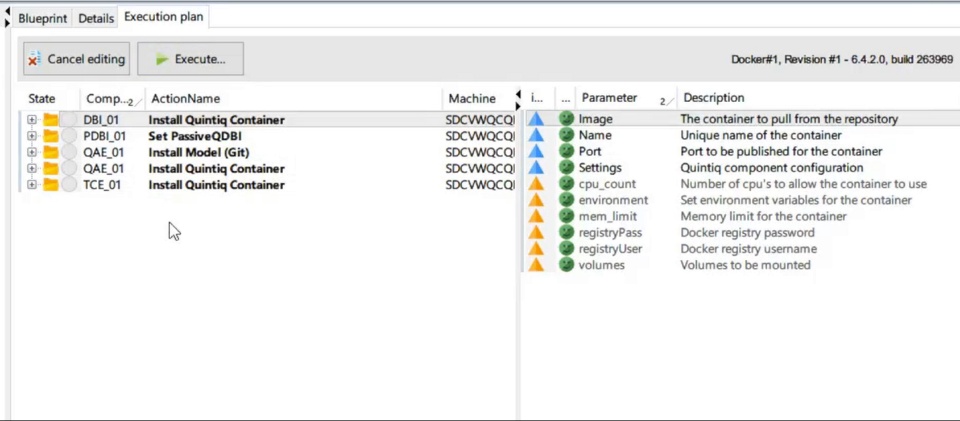Expand the PDBI_01 Set PassiveQDBI row
Viewport: 960px width, 421px height.
(32, 136)
